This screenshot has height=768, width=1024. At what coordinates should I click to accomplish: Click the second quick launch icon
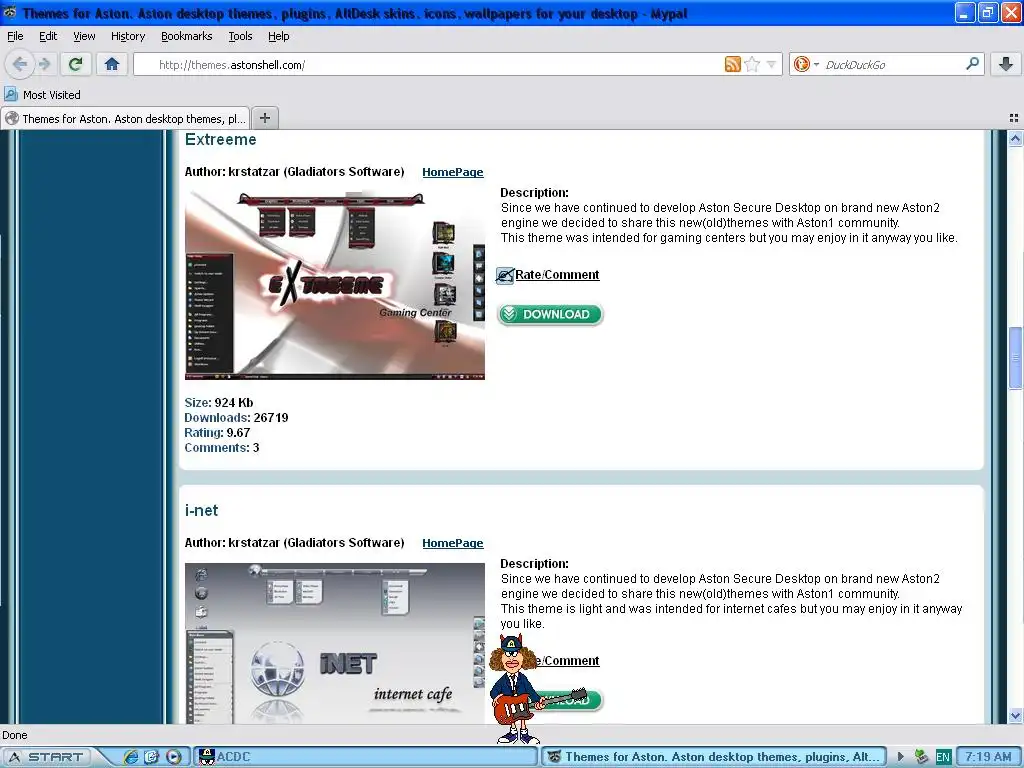tap(152, 757)
